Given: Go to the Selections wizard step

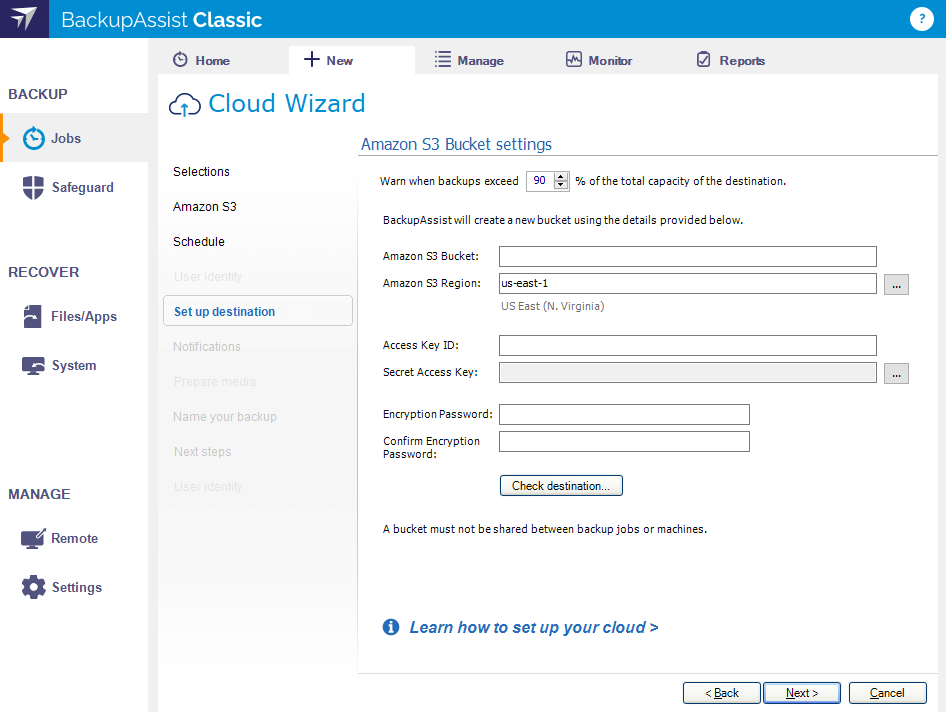Looking at the screenshot, I should click(x=201, y=171).
